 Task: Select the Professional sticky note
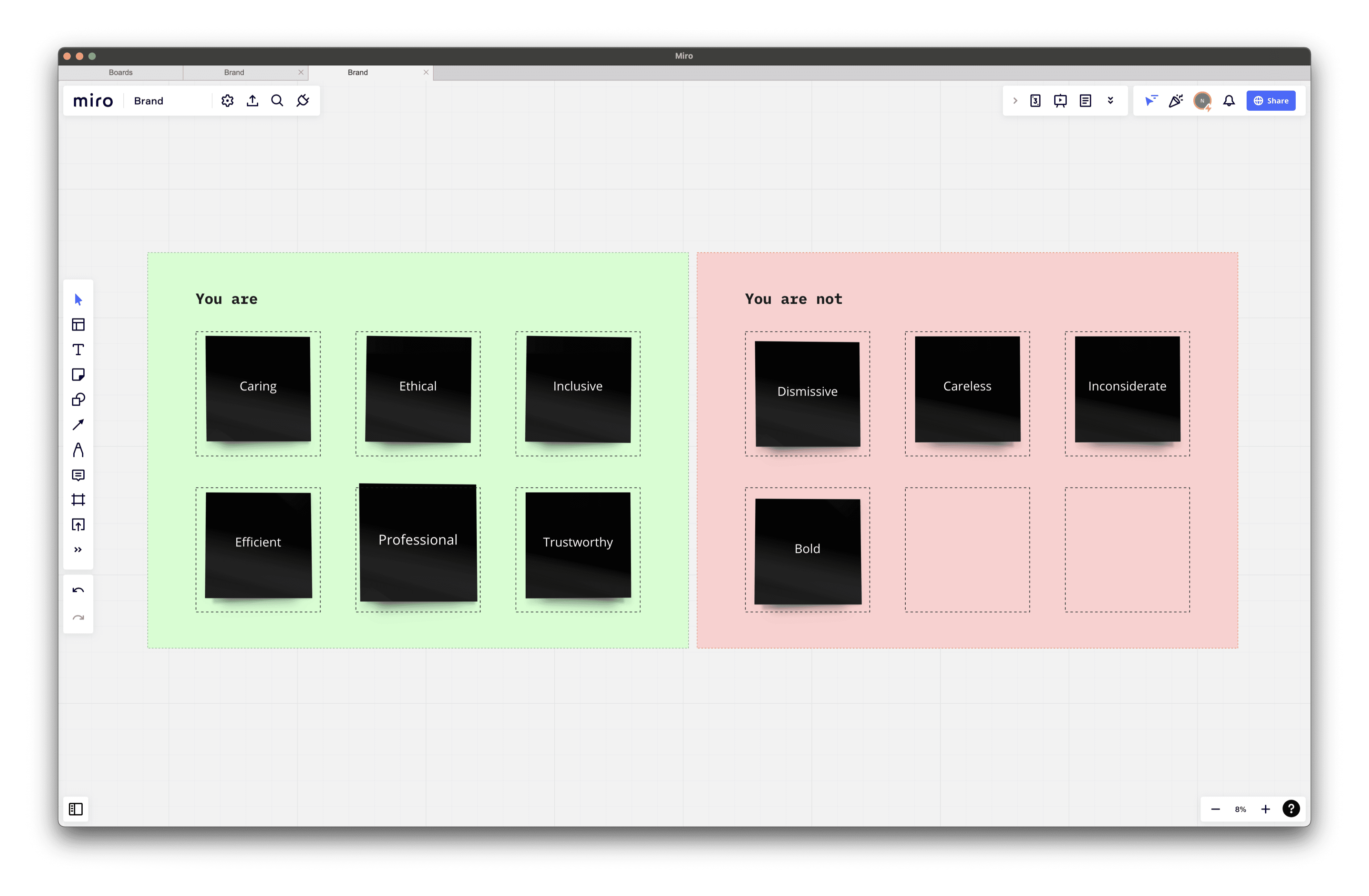(x=418, y=542)
